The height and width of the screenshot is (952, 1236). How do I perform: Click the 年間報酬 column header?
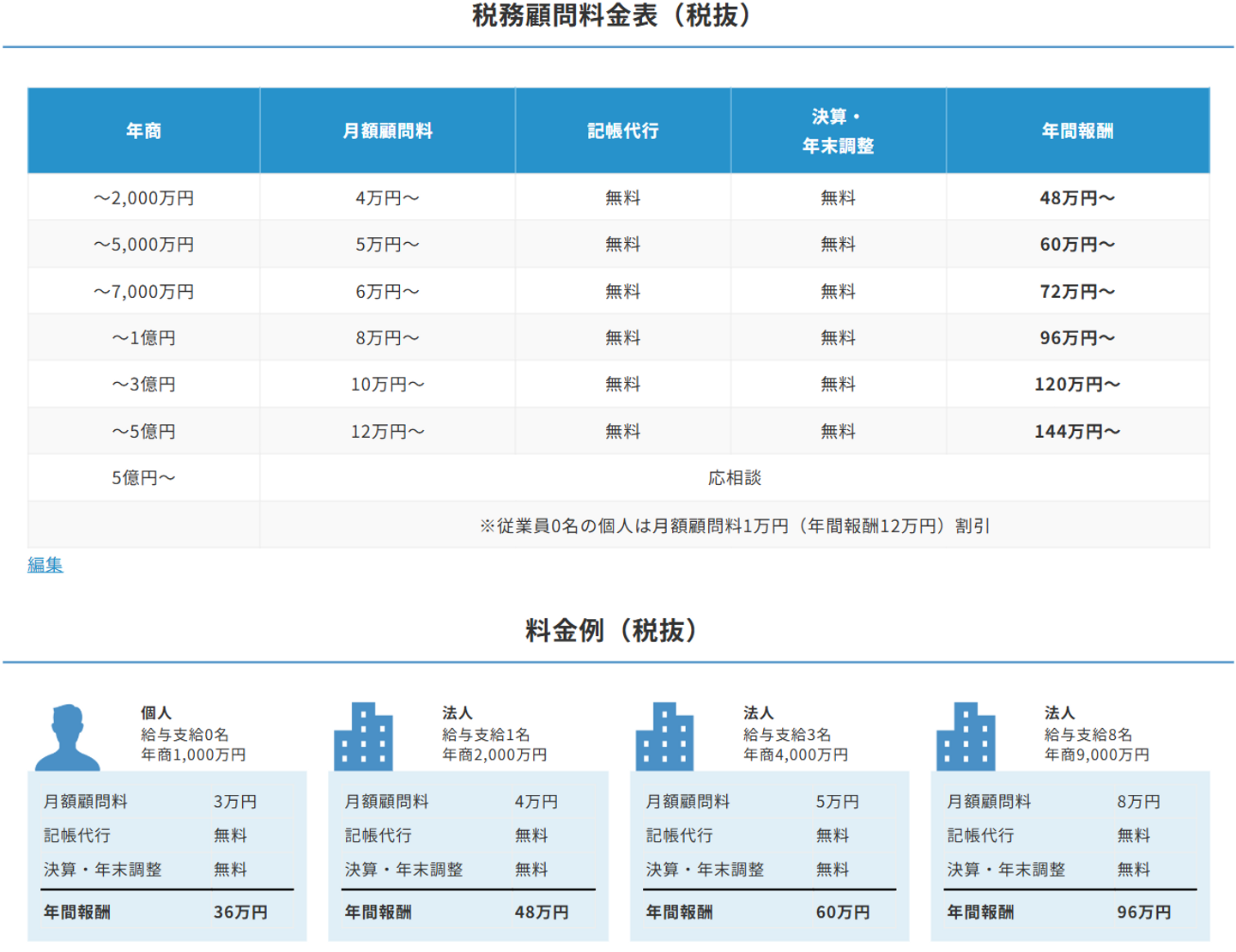(x=1078, y=130)
